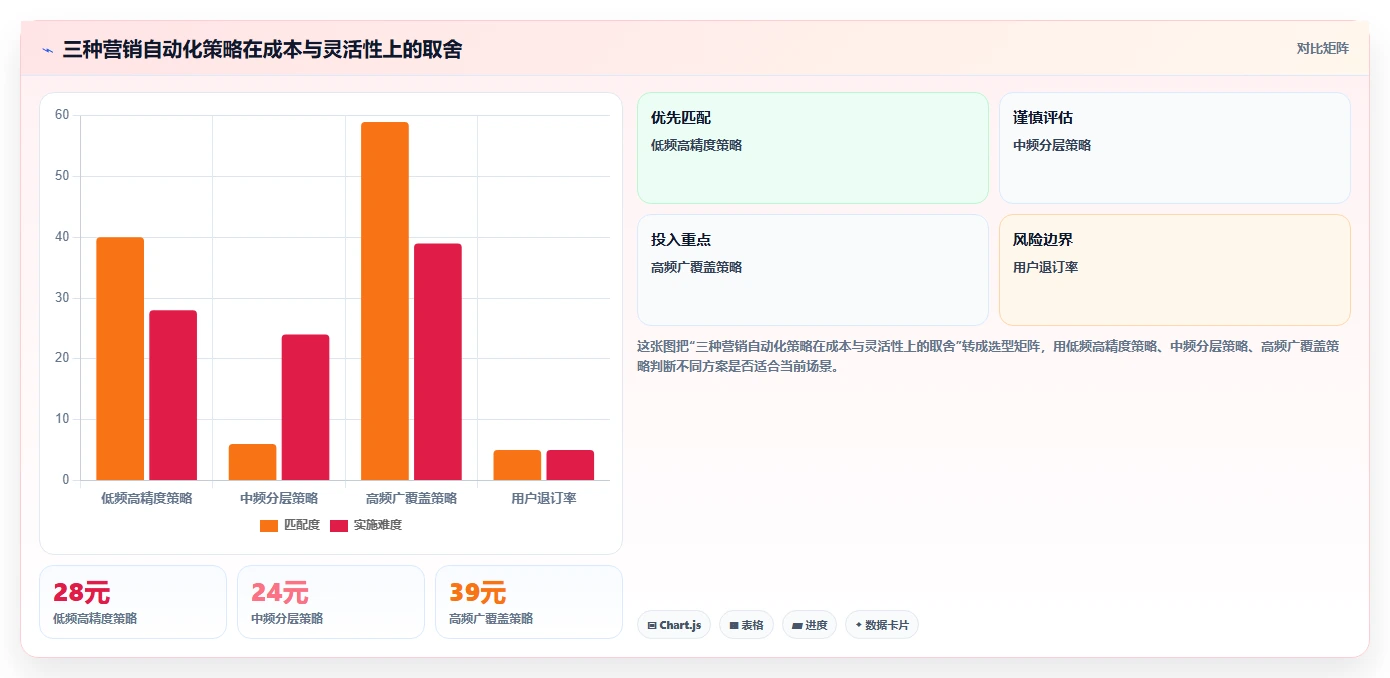1390x678 pixels.
Task: Click the 表格 tag
Action: [x=747, y=625]
